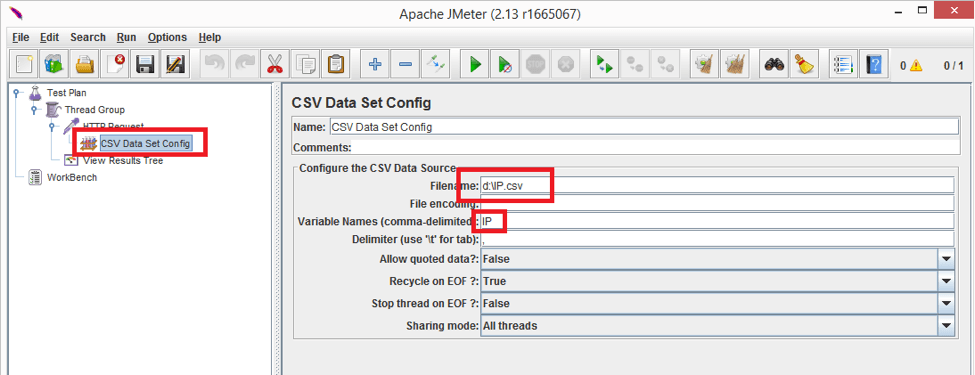
Task: Collapse all nodes with minus icon
Action: (x=405, y=63)
